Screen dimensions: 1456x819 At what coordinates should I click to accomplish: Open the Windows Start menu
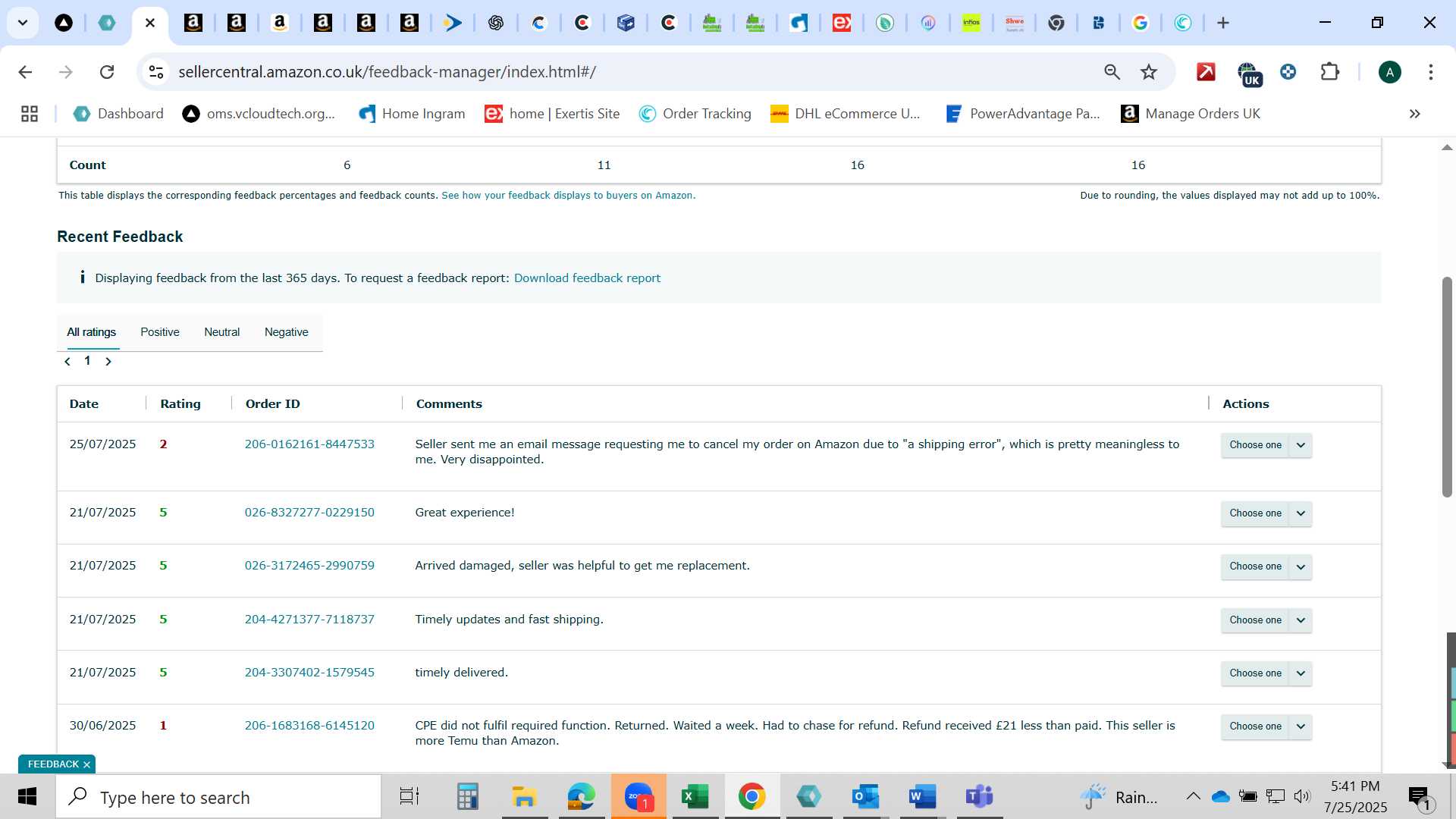point(27,796)
